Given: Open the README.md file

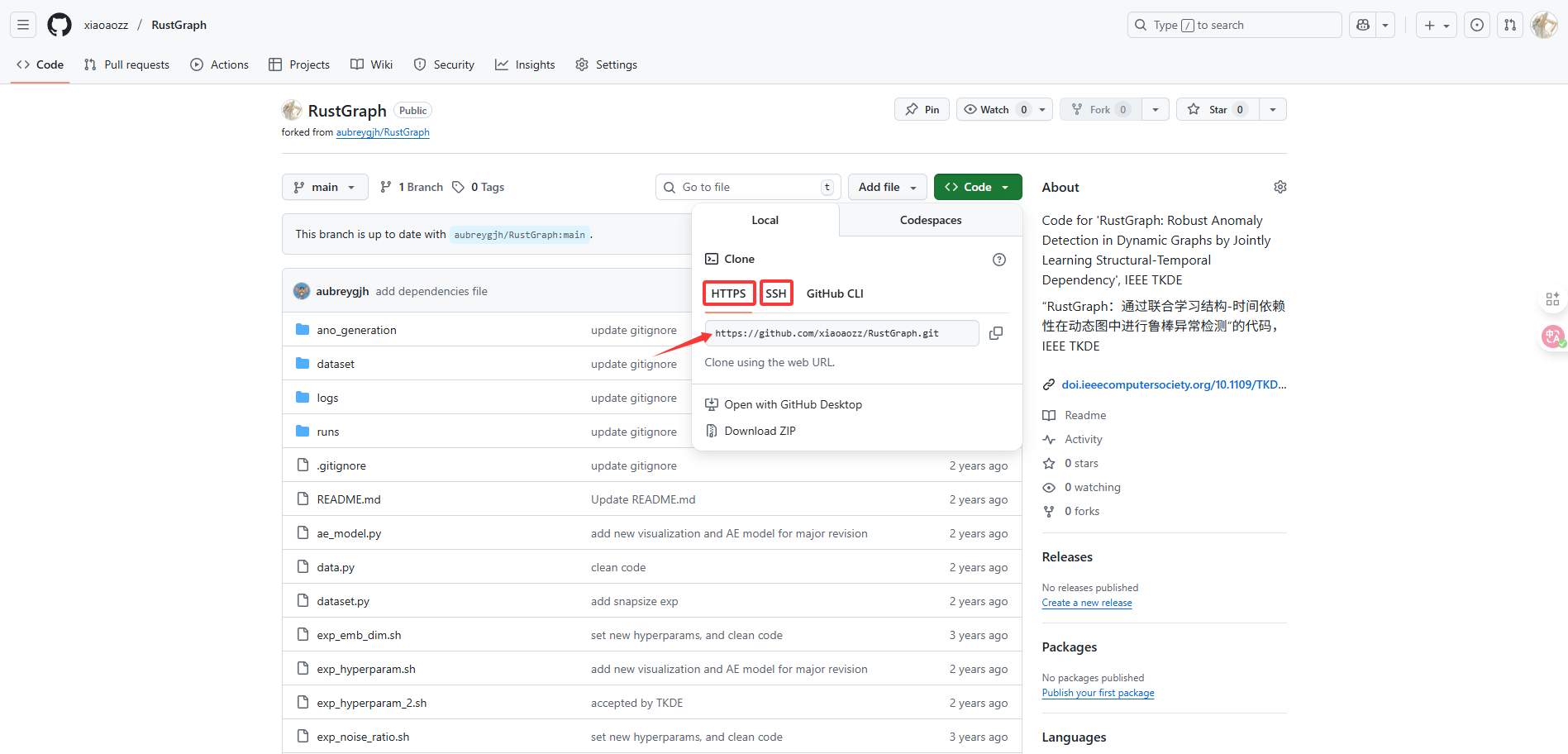Looking at the screenshot, I should [x=349, y=499].
